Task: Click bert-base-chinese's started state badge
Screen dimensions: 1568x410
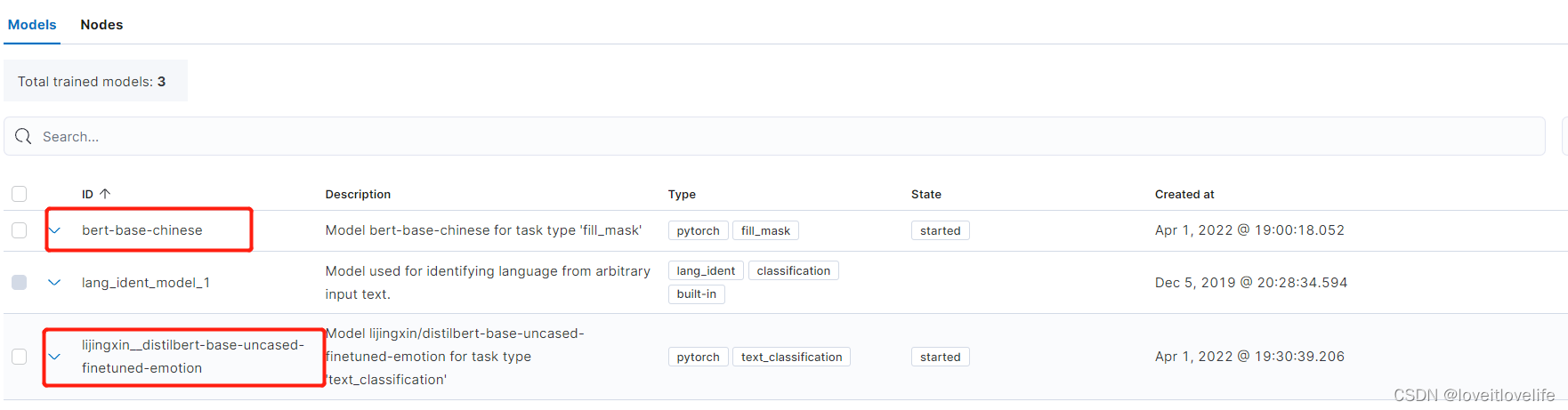Action: [940, 231]
